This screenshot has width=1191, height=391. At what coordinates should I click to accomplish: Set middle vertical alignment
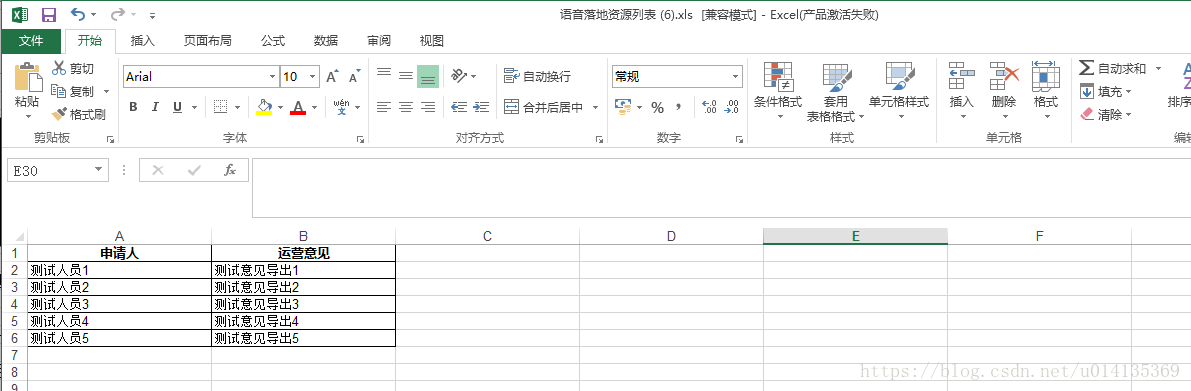tap(406, 76)
